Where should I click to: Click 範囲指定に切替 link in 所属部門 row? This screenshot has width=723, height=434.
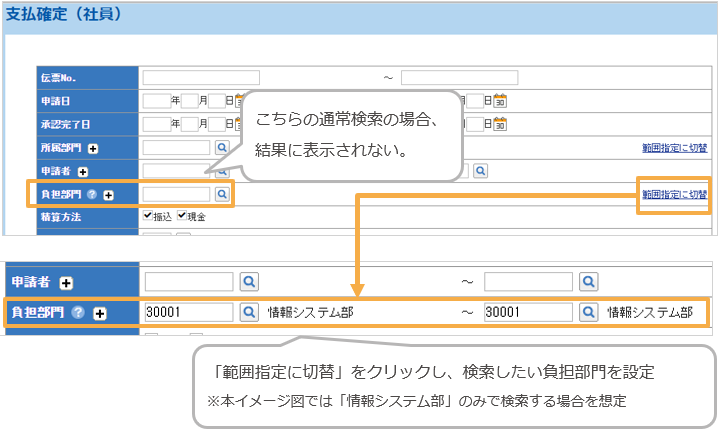pos(674,148)
